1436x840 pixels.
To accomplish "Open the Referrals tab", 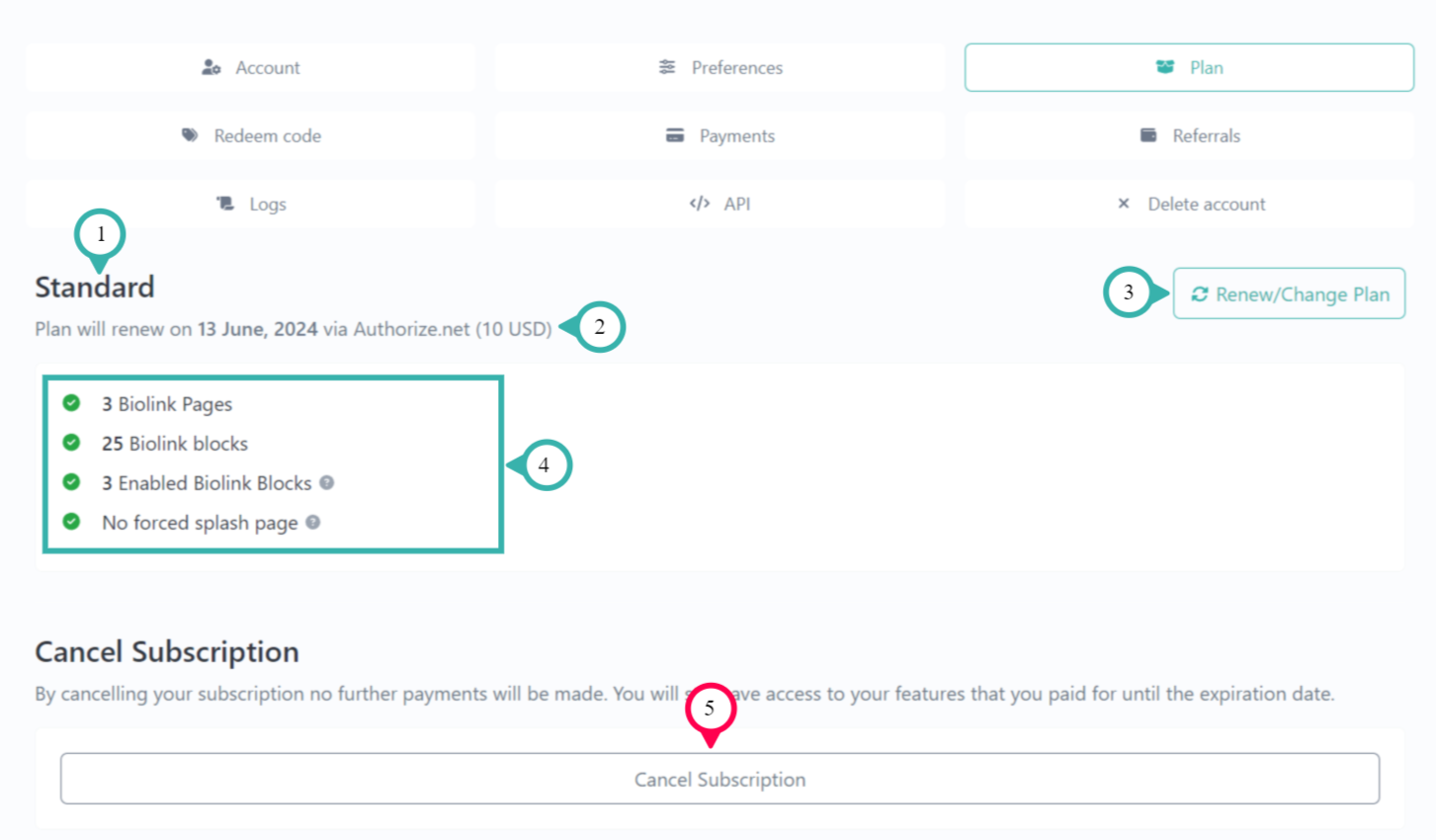I will pyautogui.click(x=1188, y=135).
